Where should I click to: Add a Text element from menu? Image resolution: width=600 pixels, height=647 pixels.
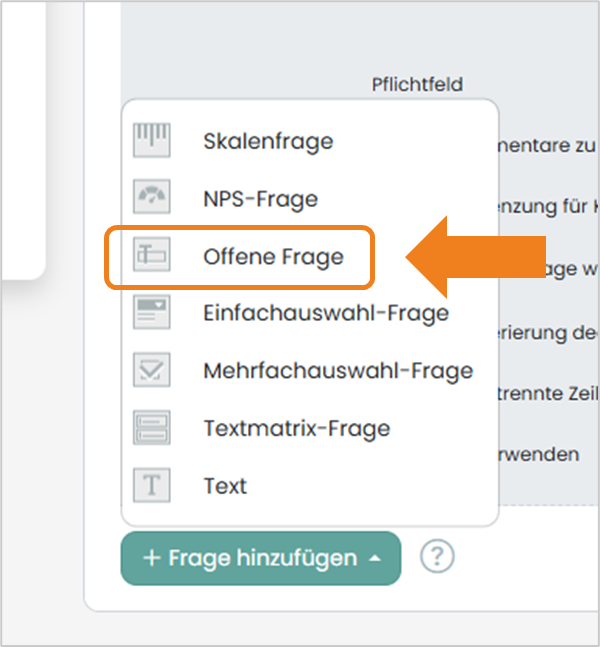(x=225, y=486)
